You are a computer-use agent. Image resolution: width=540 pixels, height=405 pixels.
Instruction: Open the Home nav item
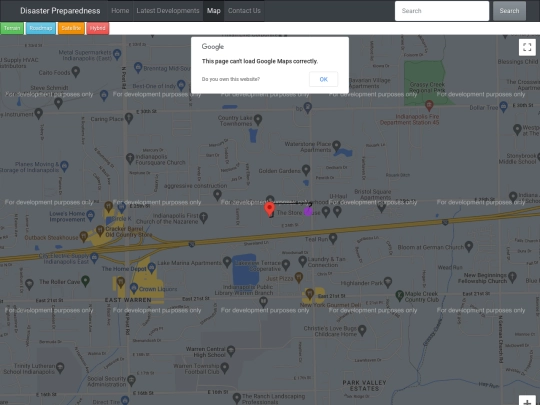pyautogui.click(x=120, y=11)
